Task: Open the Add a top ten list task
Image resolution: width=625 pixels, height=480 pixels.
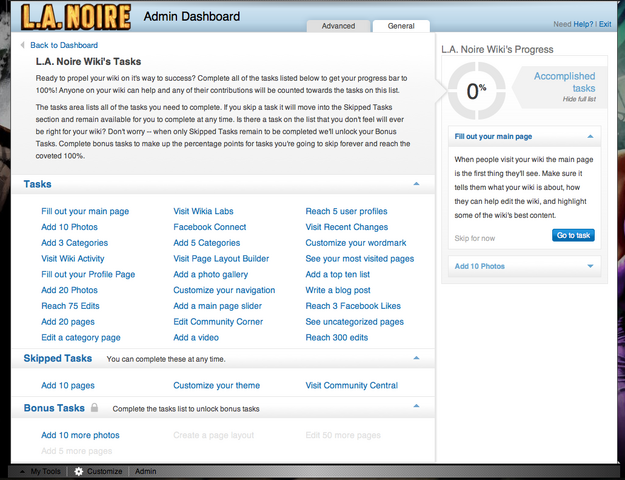Action: (x=338, y=274)
